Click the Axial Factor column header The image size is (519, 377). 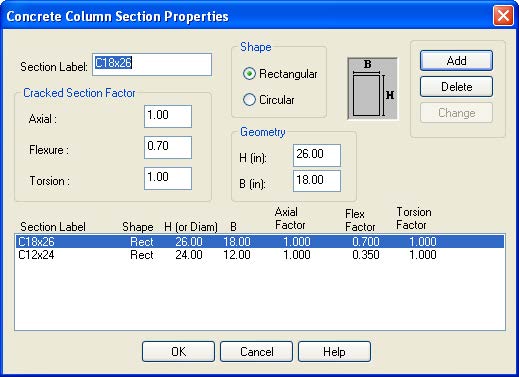[x=290, y=218]
